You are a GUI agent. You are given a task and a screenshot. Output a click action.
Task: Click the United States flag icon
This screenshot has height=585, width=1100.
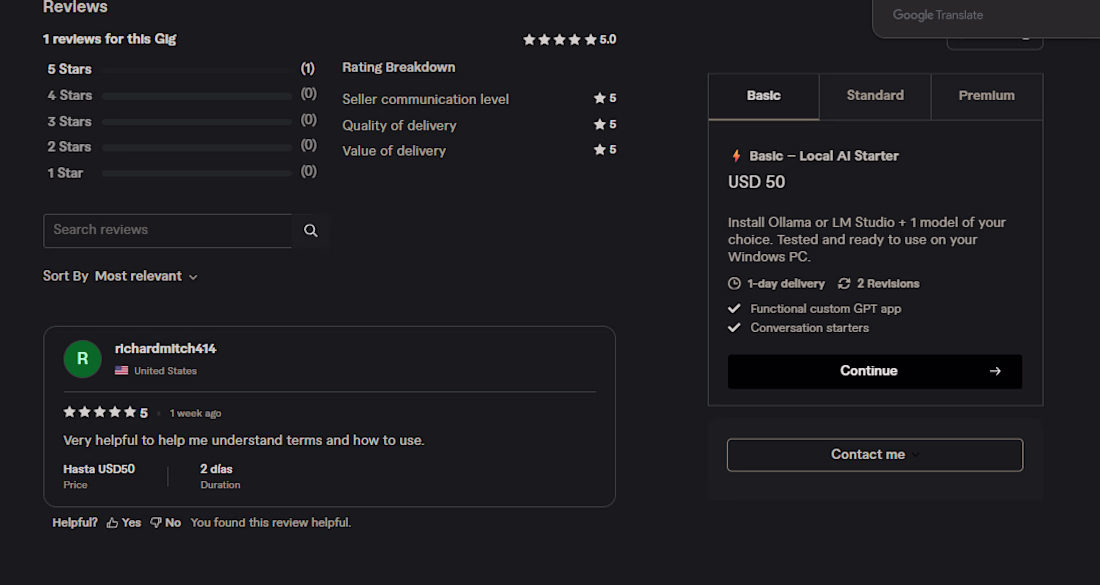point(121,370)
